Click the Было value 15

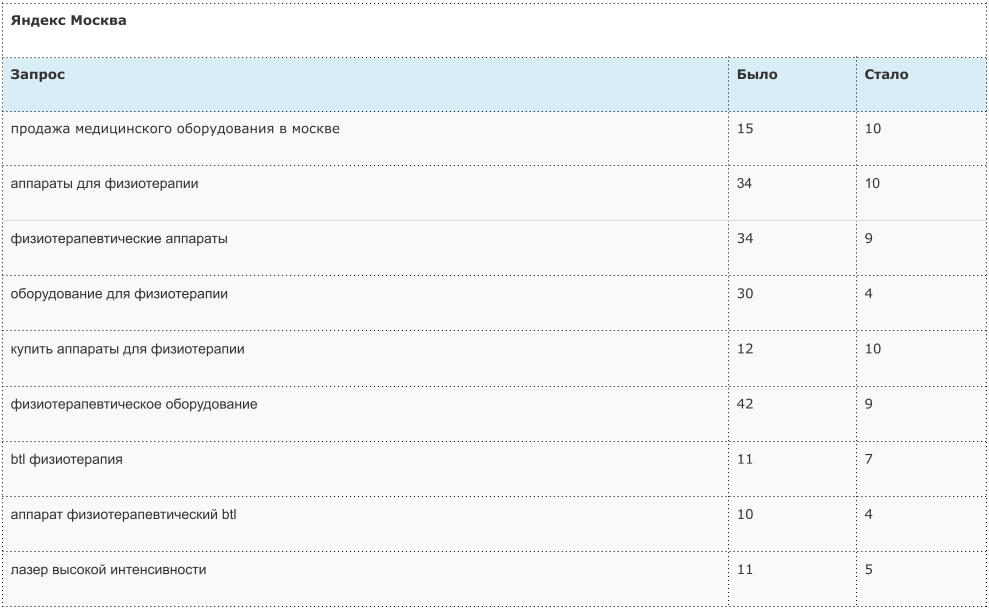[x=745, y=129]
